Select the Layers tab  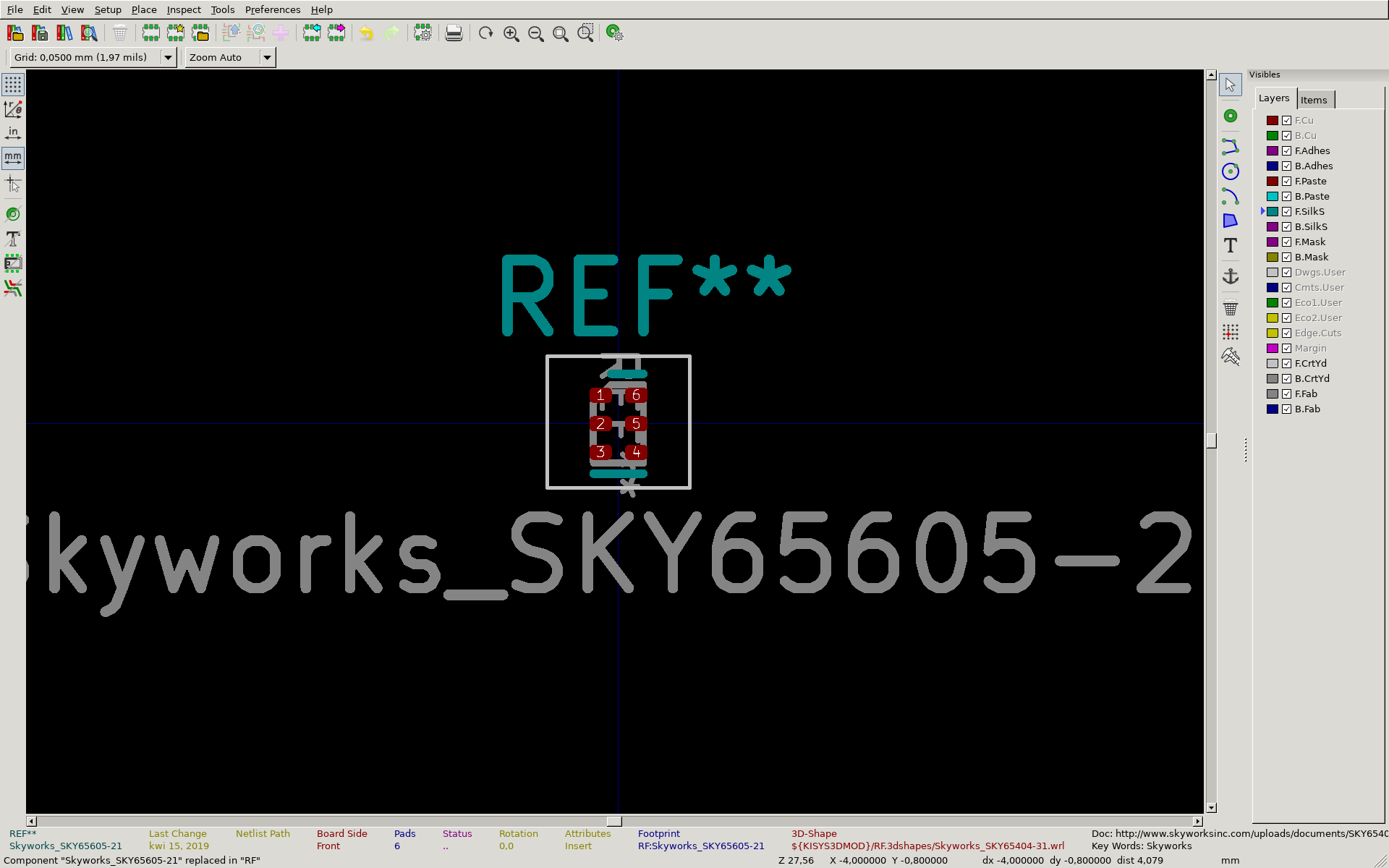click(1273, 98)
